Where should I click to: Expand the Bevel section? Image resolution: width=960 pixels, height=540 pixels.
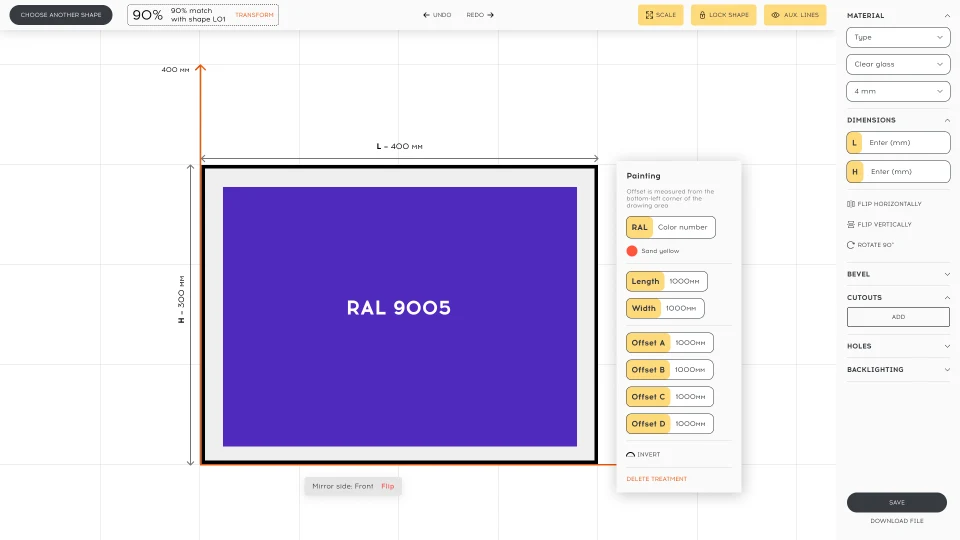point(947,274)
